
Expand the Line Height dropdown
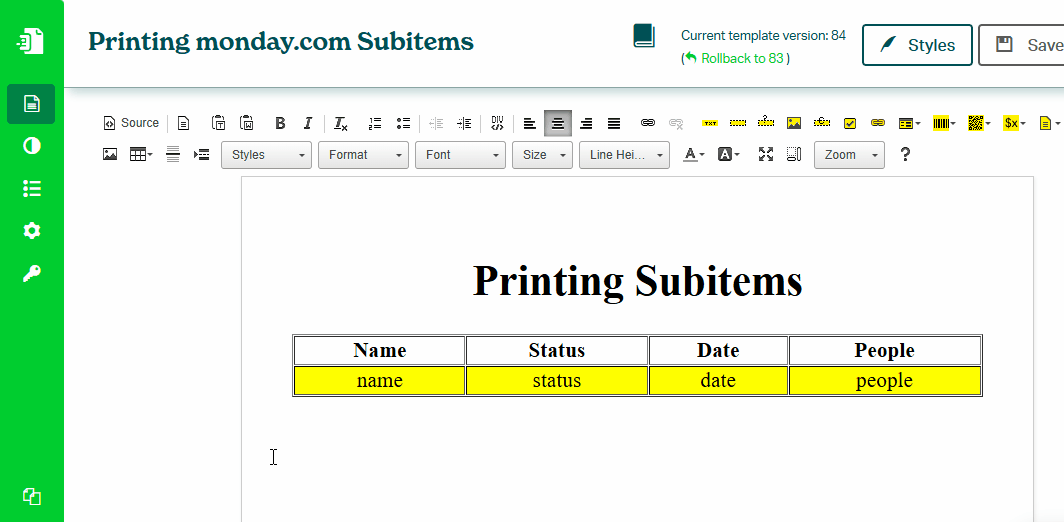coord(624,155)
